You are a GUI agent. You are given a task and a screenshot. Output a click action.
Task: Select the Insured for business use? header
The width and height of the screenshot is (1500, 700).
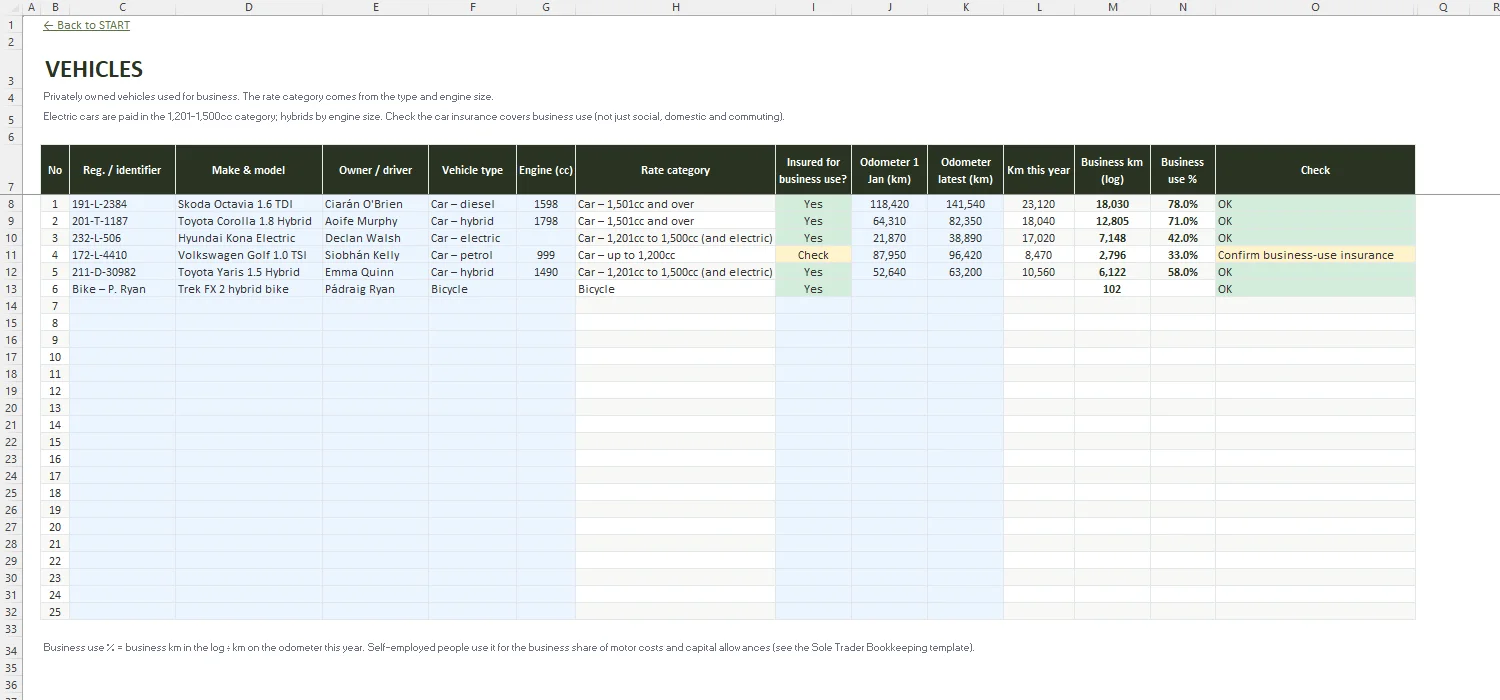click(813, 170)
